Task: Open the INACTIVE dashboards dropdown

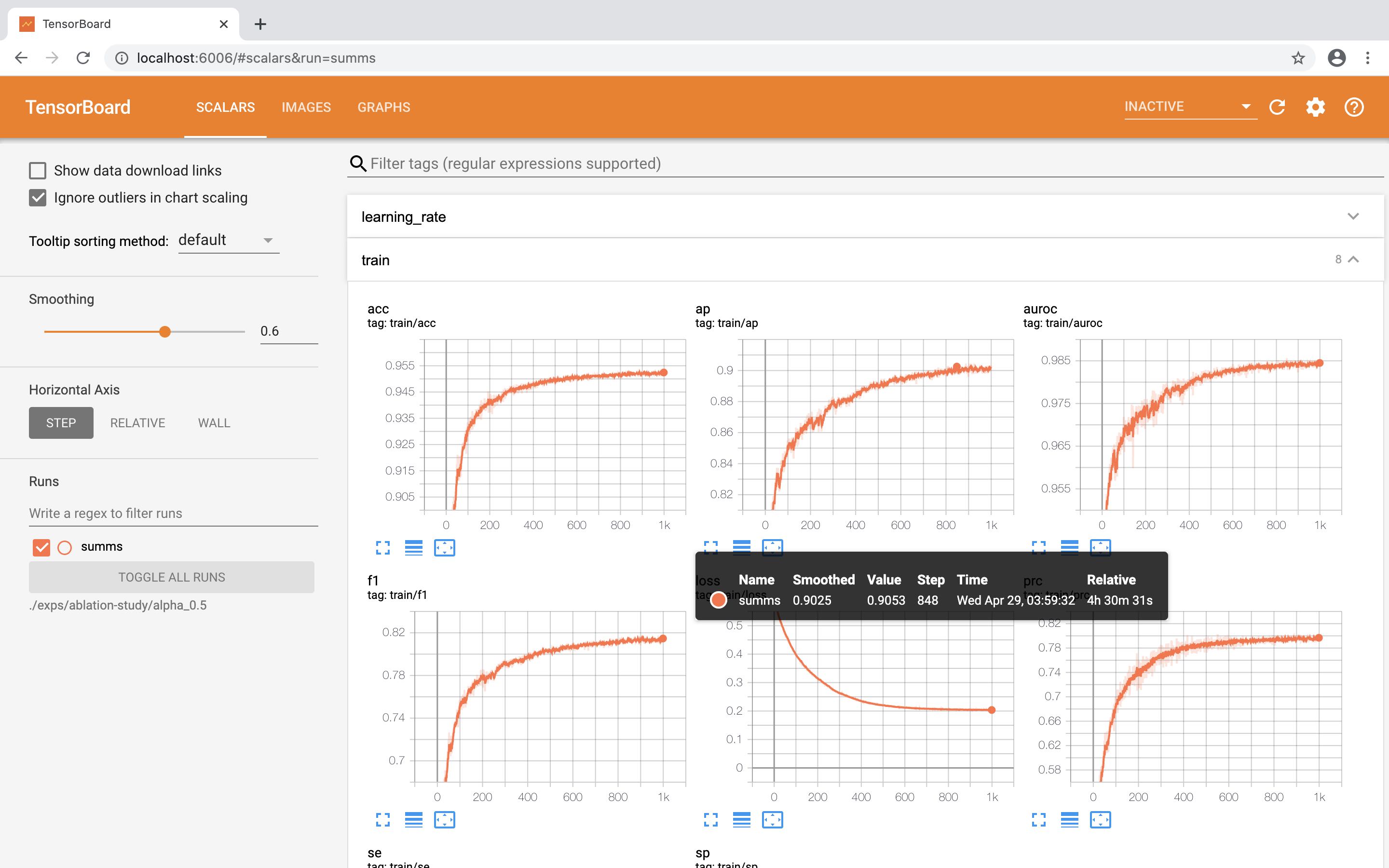Action: pyautogui.click(x=1190, y=107)
